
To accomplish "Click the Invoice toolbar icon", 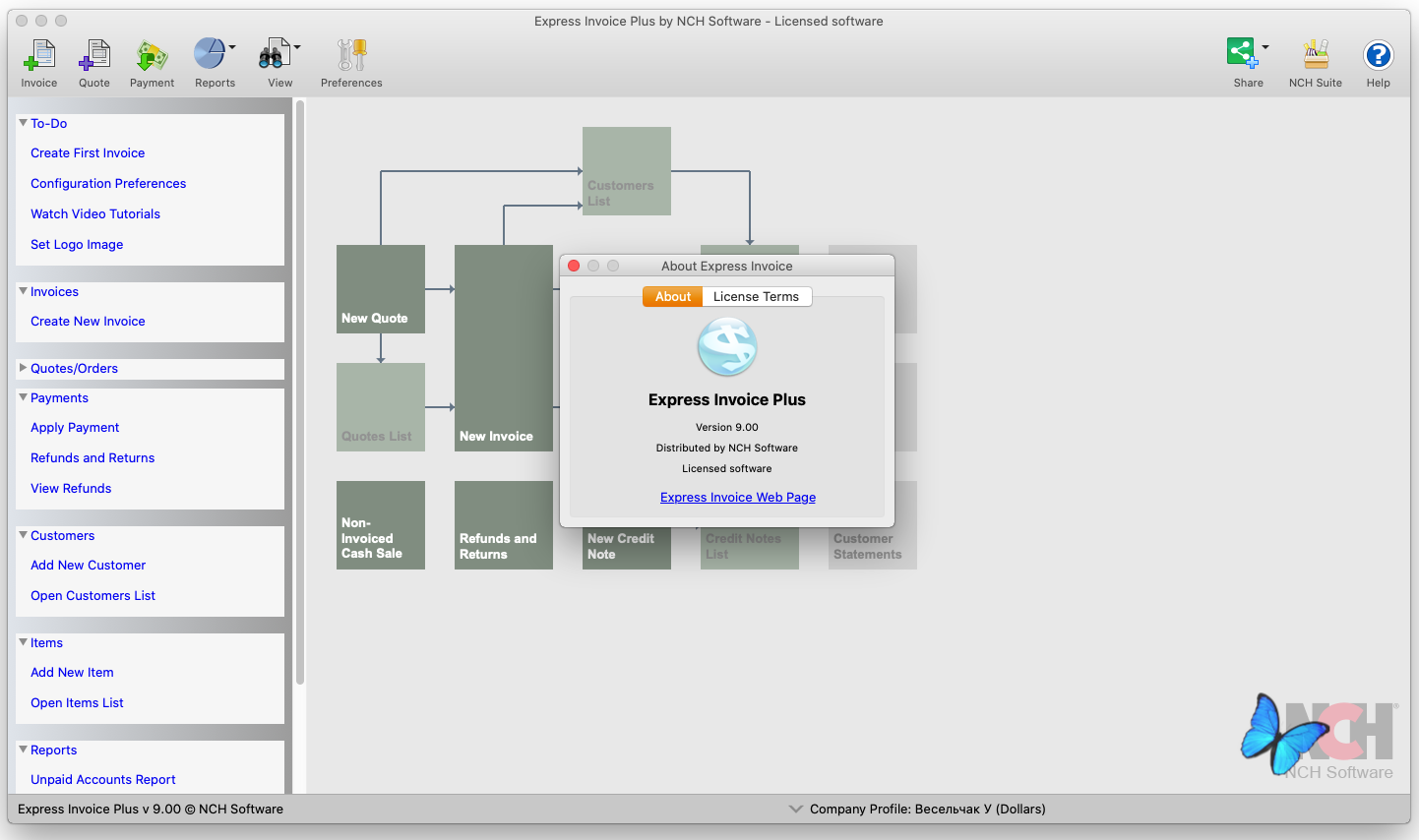I will pos(39,56).
